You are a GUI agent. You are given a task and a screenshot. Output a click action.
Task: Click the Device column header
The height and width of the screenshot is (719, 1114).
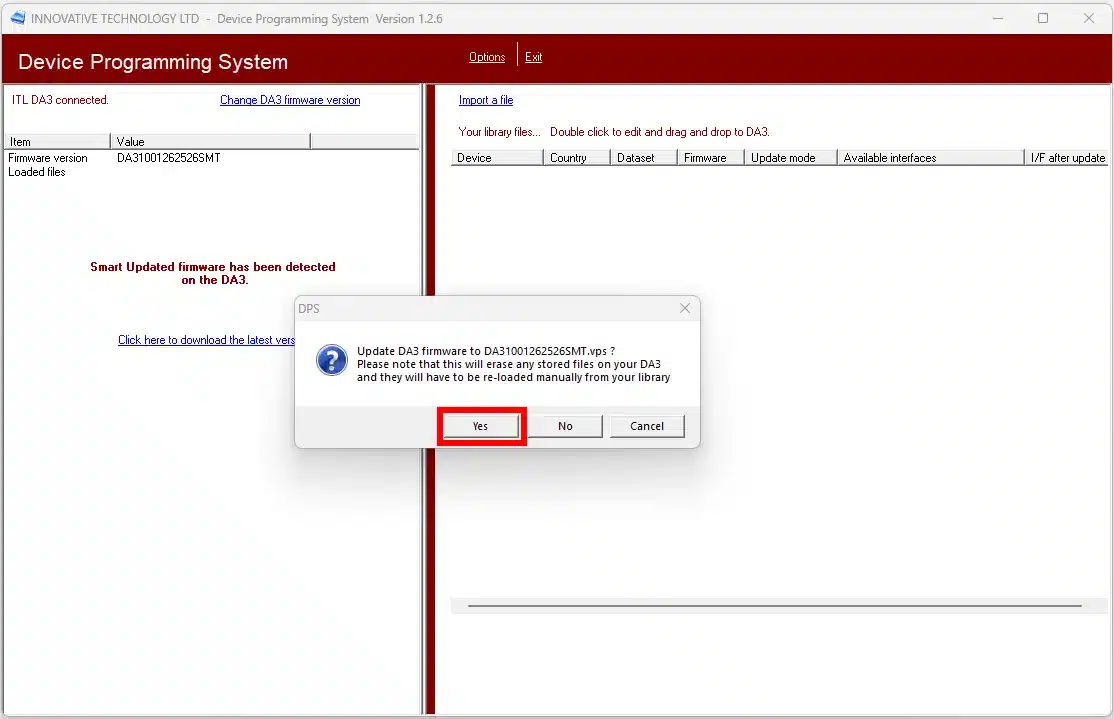click(x=496, y=158)
